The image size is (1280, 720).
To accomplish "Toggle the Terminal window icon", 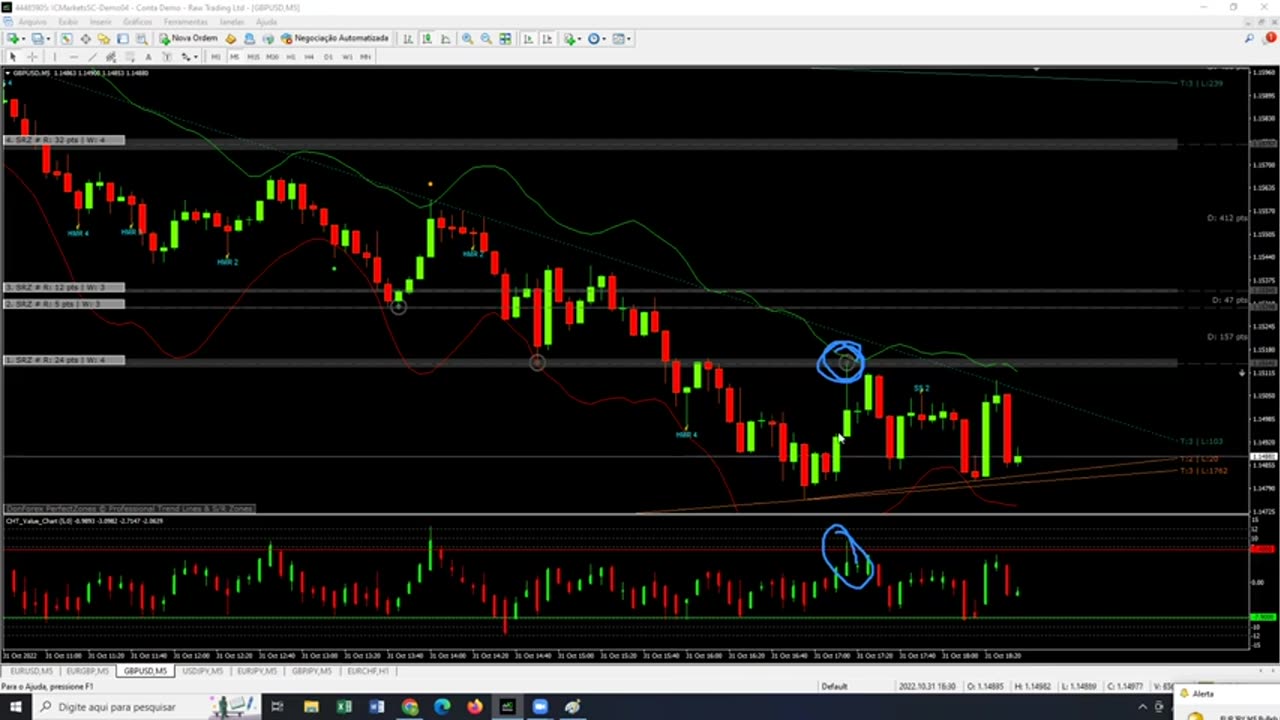I will tap(123, 38).
